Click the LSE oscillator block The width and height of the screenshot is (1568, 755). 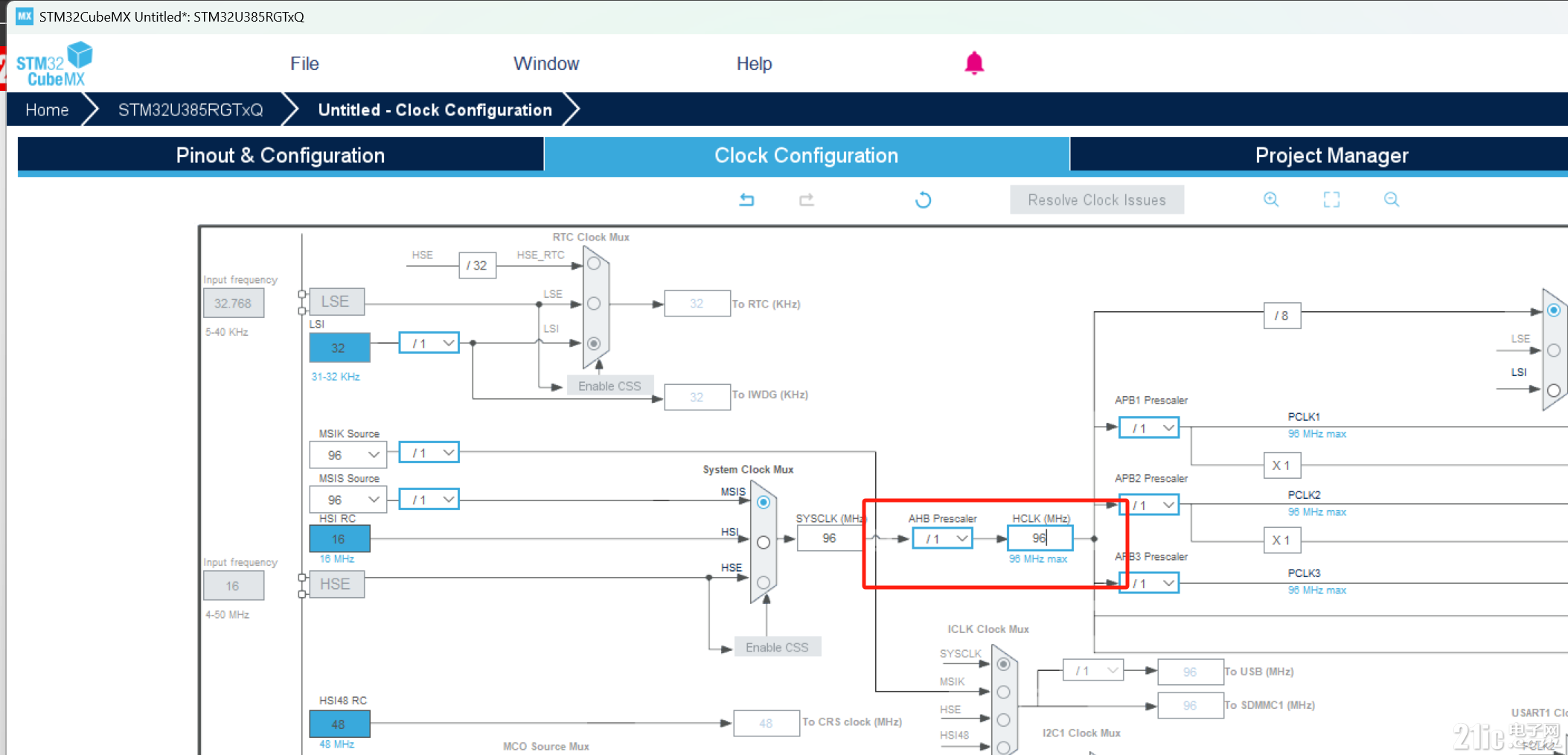[336, 302]
